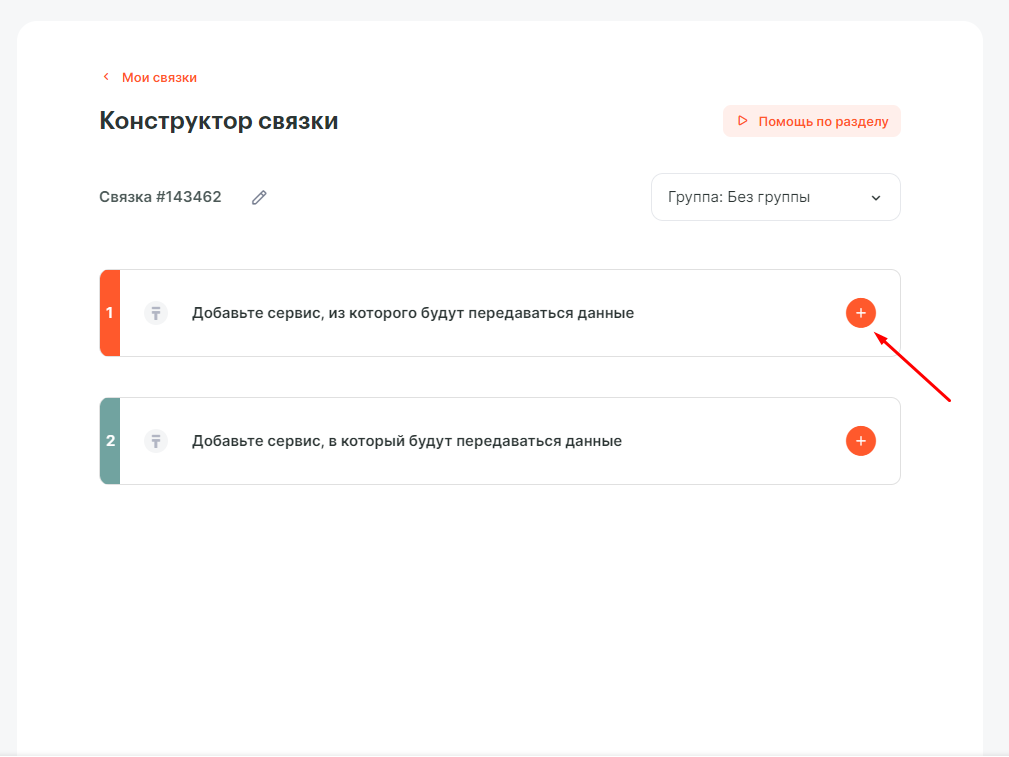The height and width of the screenshot is (757, 1009).
Task: Click the play icon in the help button
Action: click(x=742, y=121)
